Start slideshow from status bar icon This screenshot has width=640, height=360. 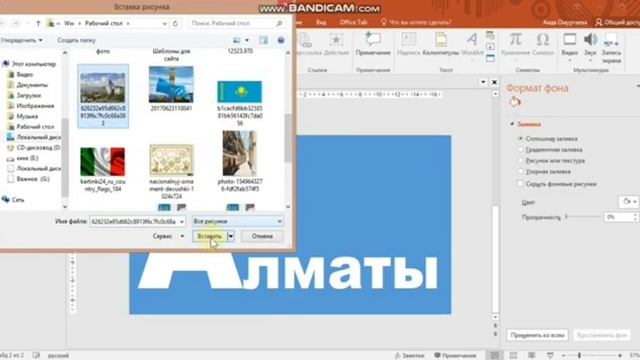coord(550,356)
